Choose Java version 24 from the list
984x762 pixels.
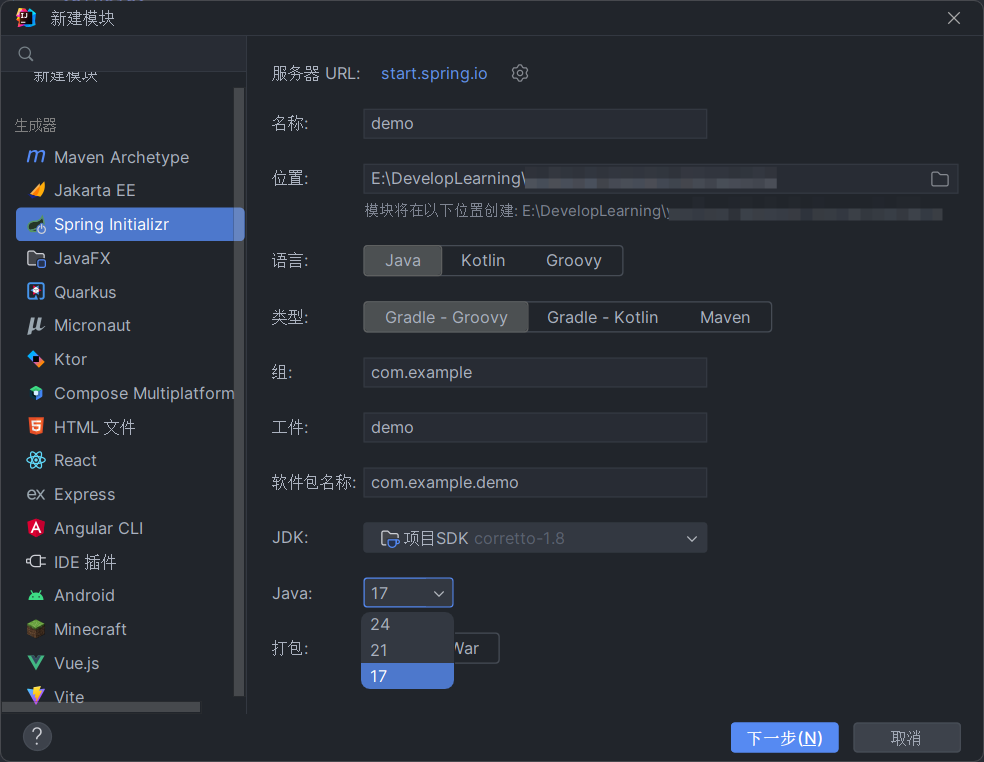pyautogui.click(x=380, y=624)
